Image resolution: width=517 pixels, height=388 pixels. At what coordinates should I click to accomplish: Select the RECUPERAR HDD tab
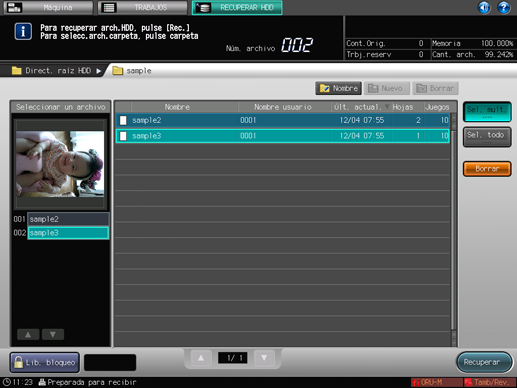pyautogui.click(x=237, y=7)
